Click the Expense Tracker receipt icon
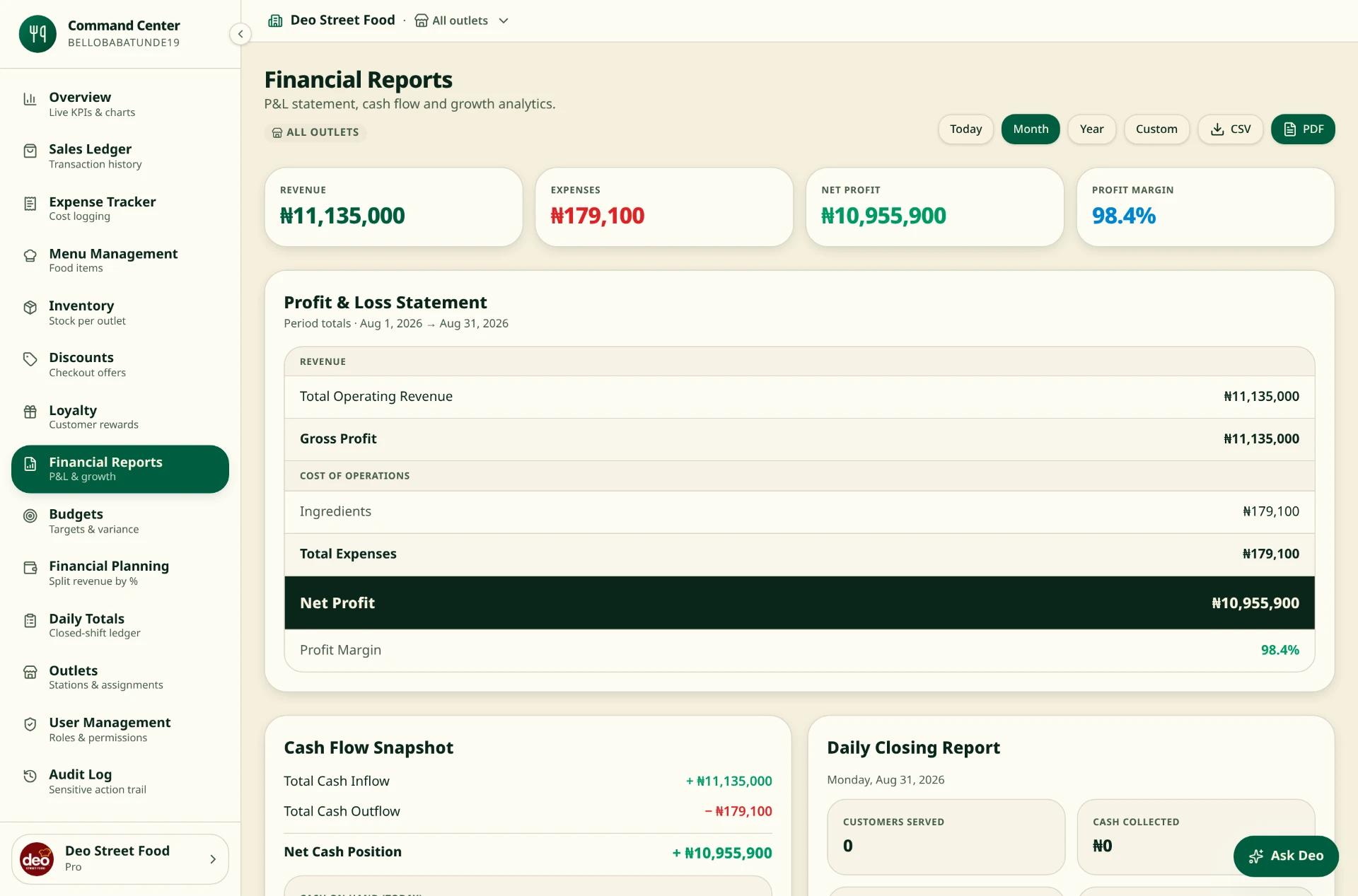 (30, 204)
